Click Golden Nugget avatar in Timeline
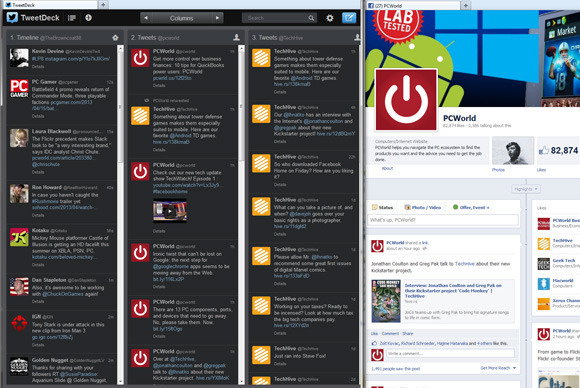This screenshot has height=388, width=580. 19,366
